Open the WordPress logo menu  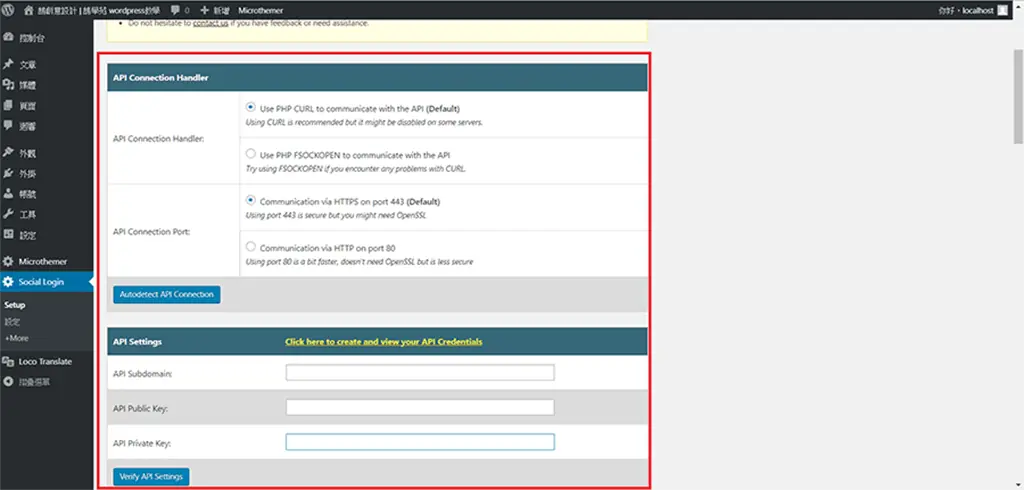(8, 10)
